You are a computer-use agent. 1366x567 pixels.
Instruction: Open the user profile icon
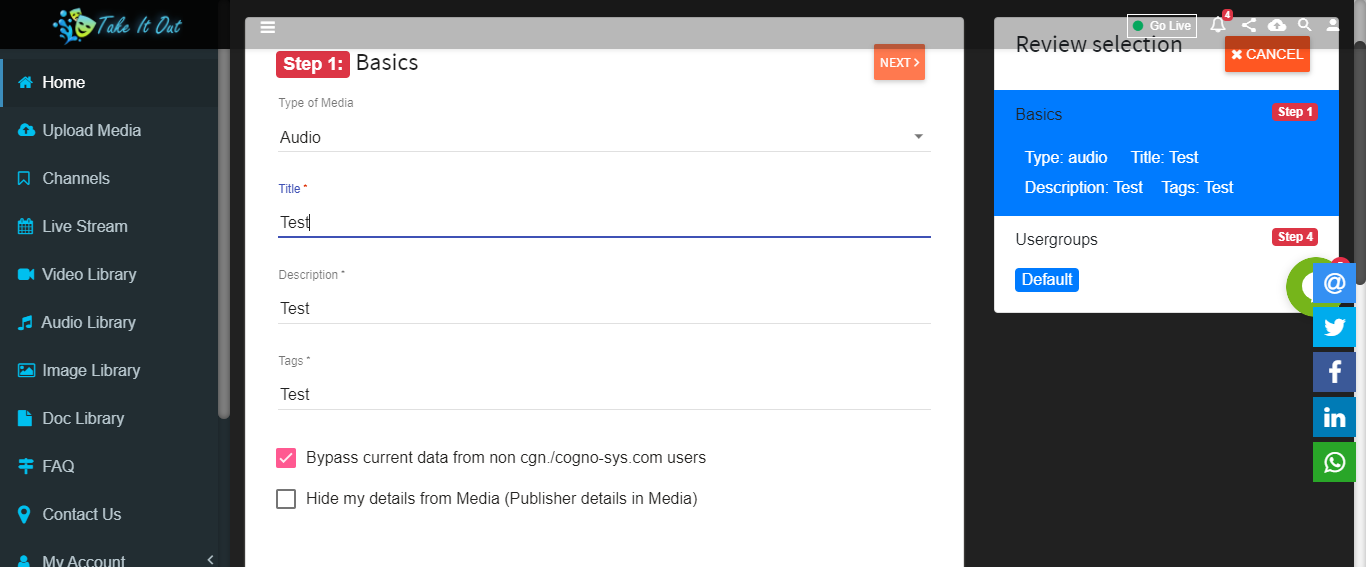coord(1333,25)
